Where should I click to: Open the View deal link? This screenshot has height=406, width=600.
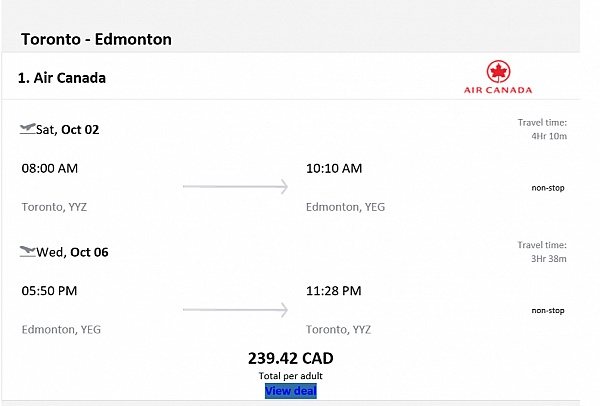pyautogui.click(x=290, y=391)
